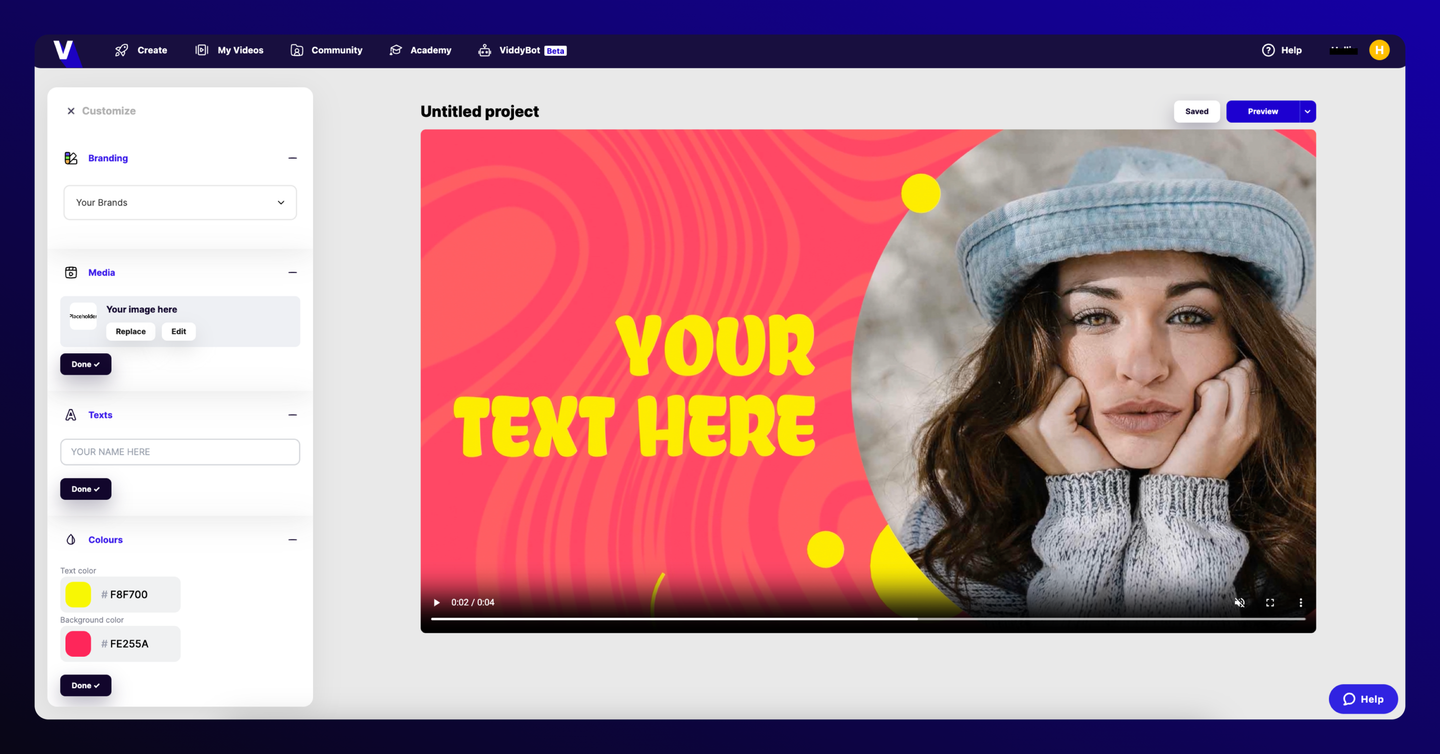Open My Videos in the top navigation
Screen dimensions: 1440x754
point(229,50)
